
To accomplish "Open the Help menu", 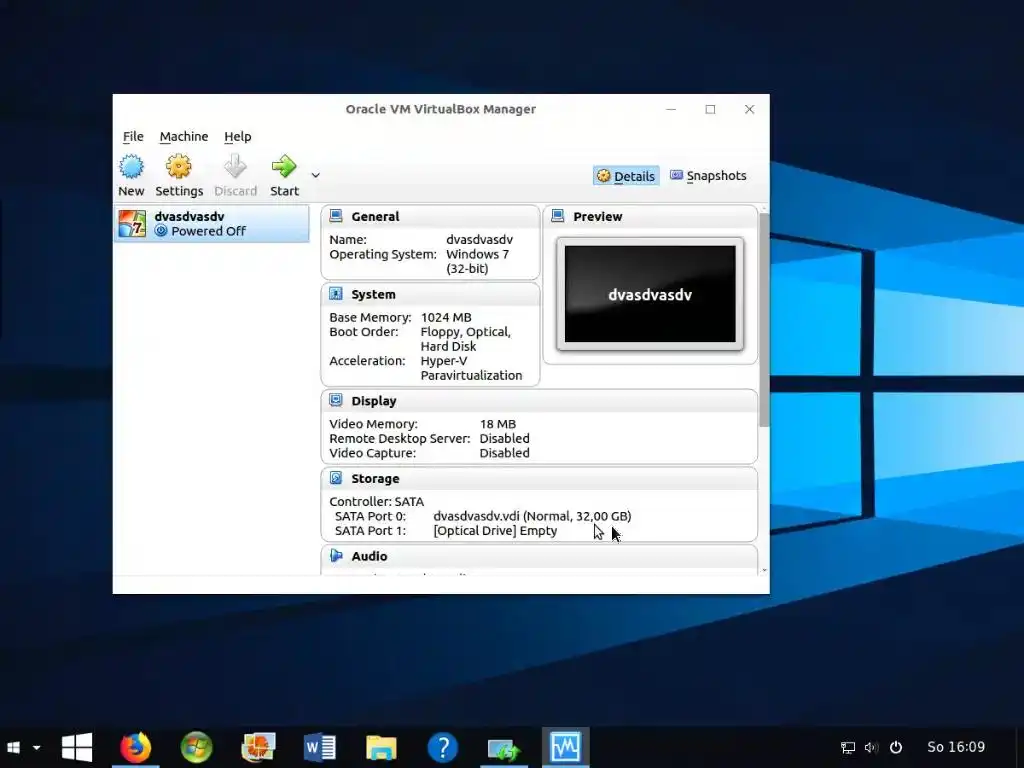I will click(x=238, y=136).
